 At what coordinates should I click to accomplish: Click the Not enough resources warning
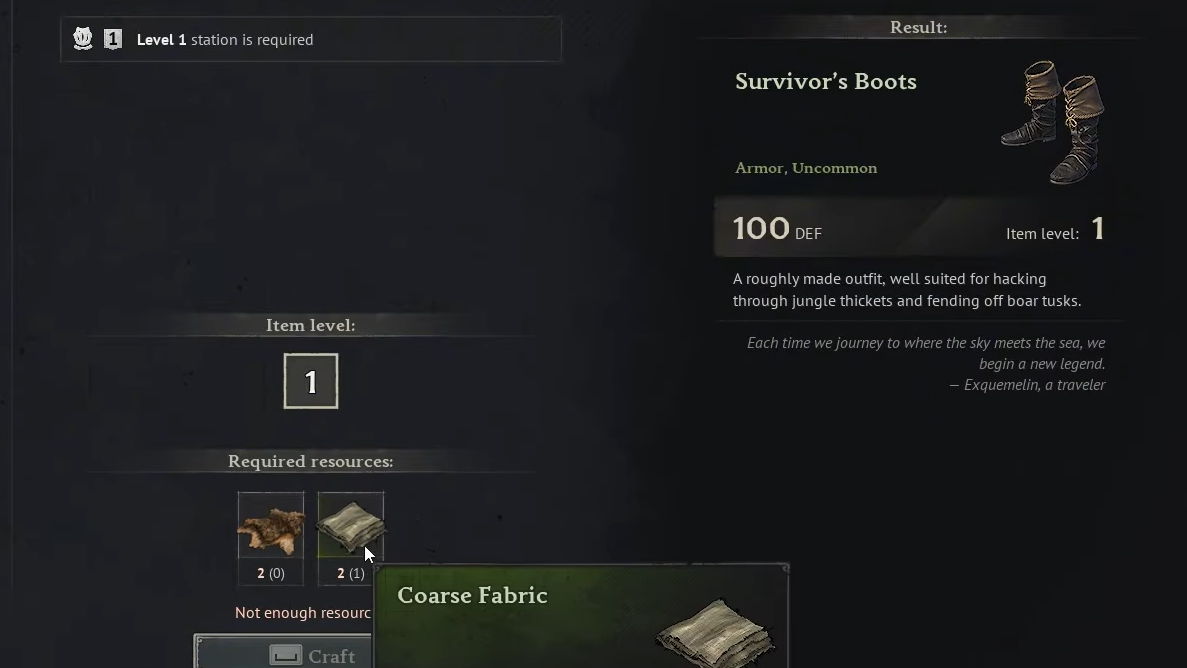[303, 613]
